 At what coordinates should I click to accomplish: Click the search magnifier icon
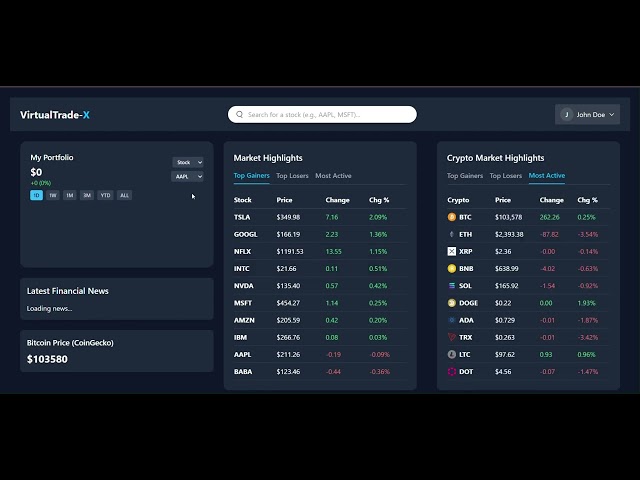[240, 115]
